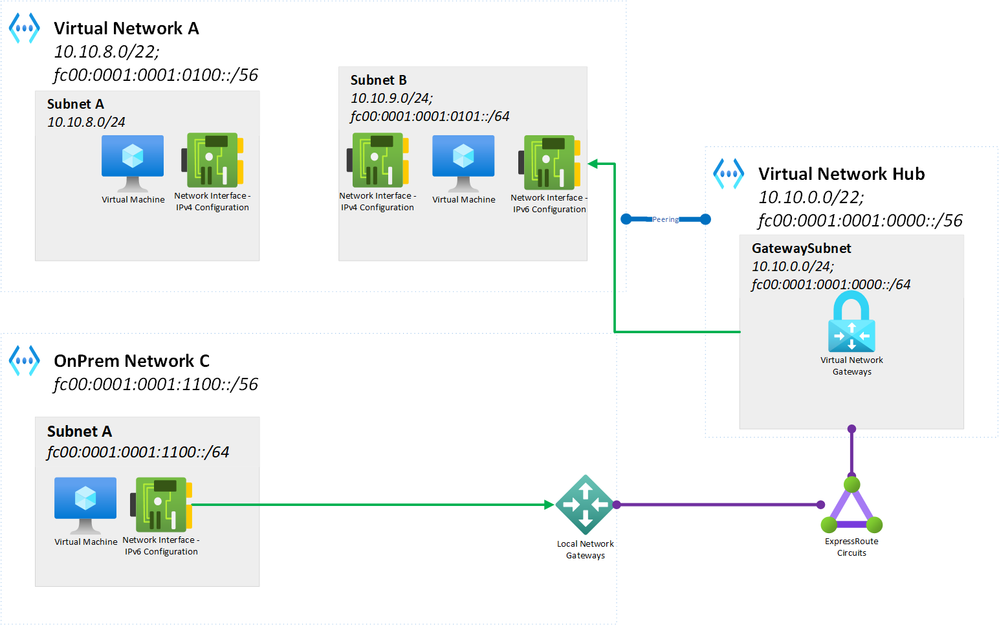Select the OnPrem Network C network icon
Viewport: 999px width, 625px height.
point(24,361)
